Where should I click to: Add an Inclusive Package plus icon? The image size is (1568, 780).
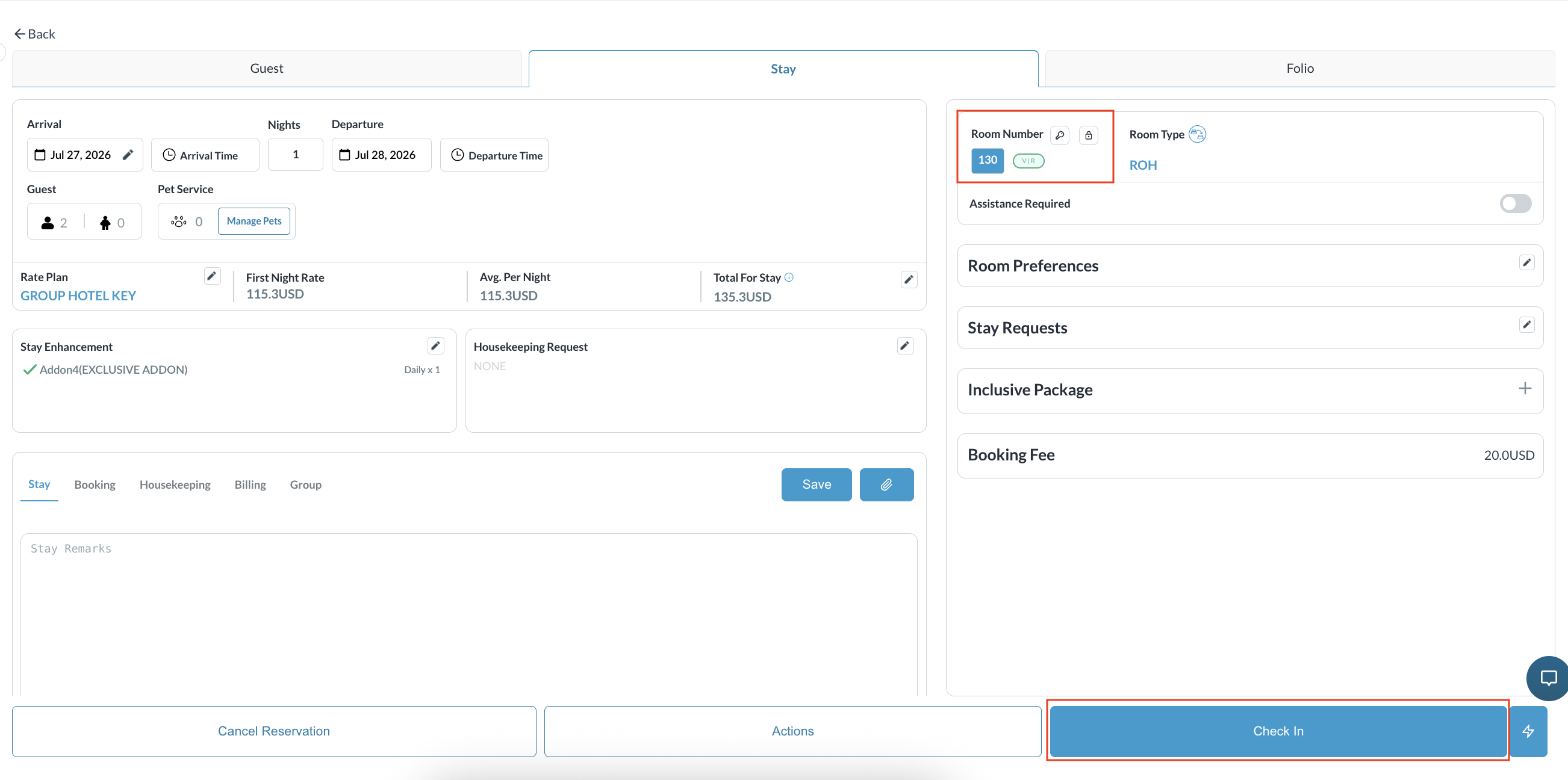pos(1525,389)
